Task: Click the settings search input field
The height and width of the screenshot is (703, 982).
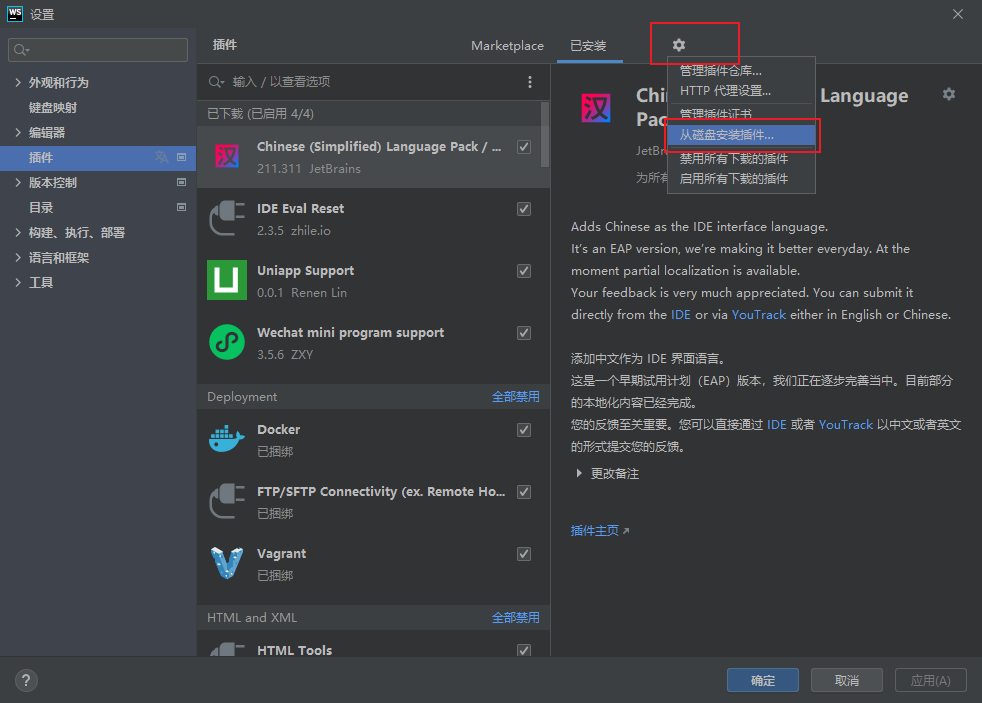Action: point(98,50)
